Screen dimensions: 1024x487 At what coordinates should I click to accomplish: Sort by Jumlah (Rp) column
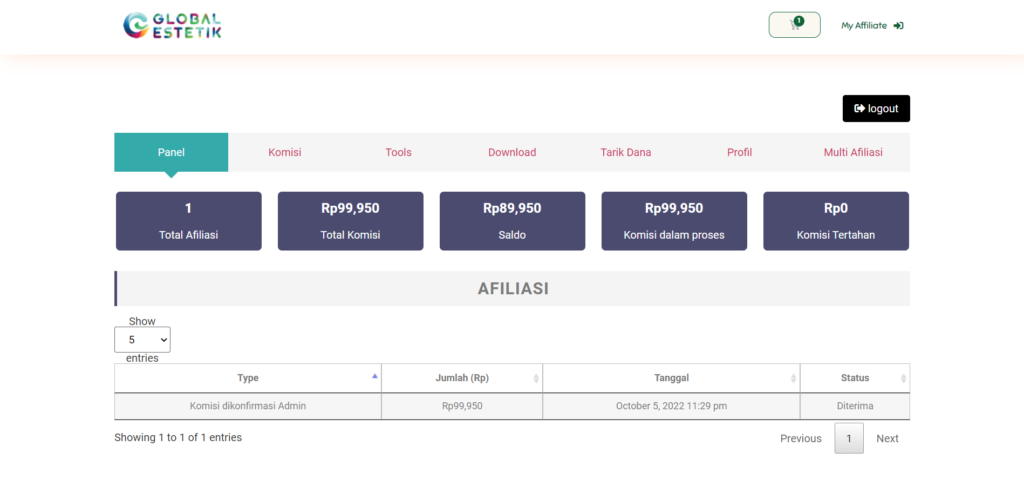coord(461,378)
